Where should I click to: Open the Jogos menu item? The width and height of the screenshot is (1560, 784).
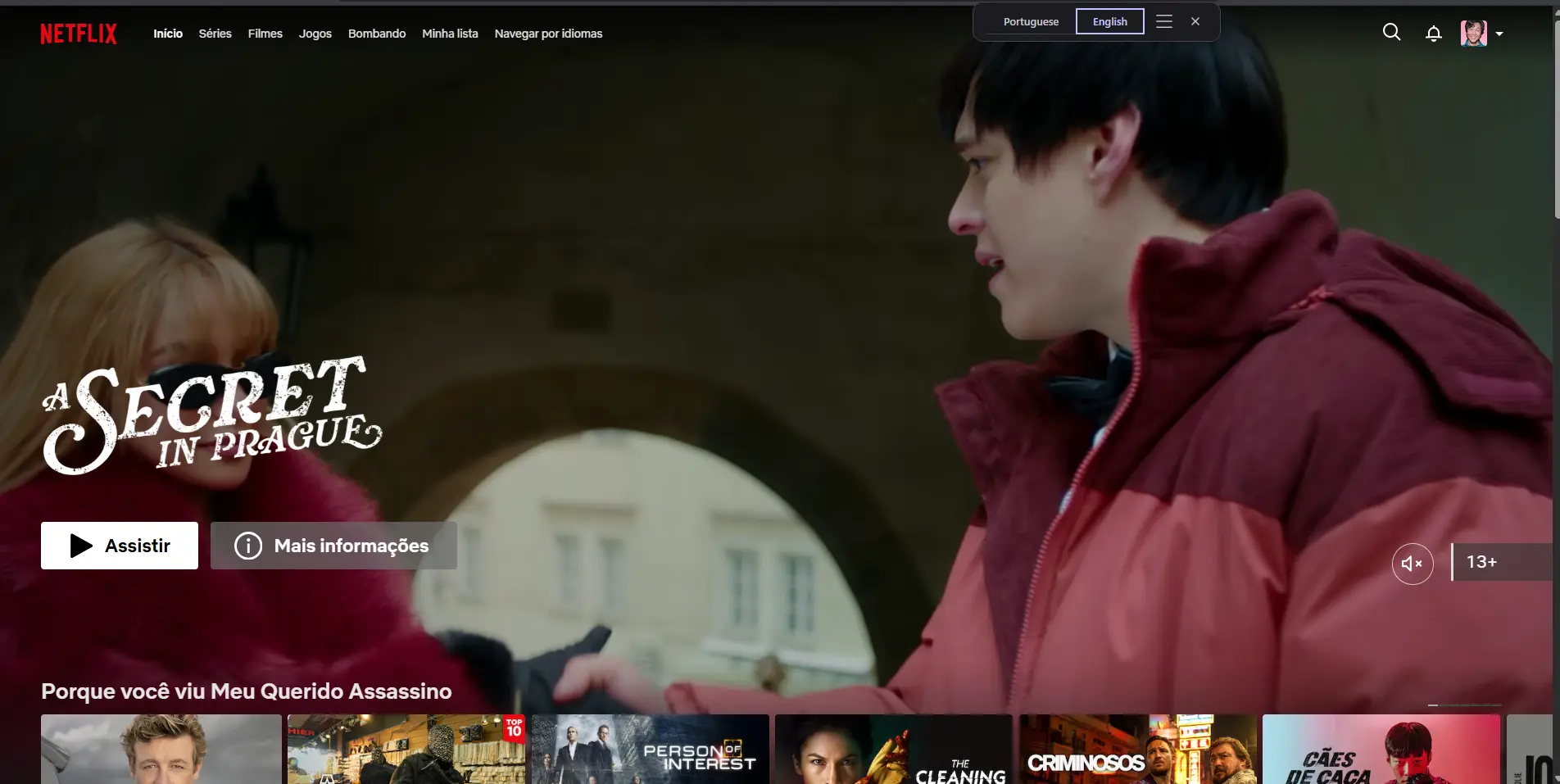(315, 34)
